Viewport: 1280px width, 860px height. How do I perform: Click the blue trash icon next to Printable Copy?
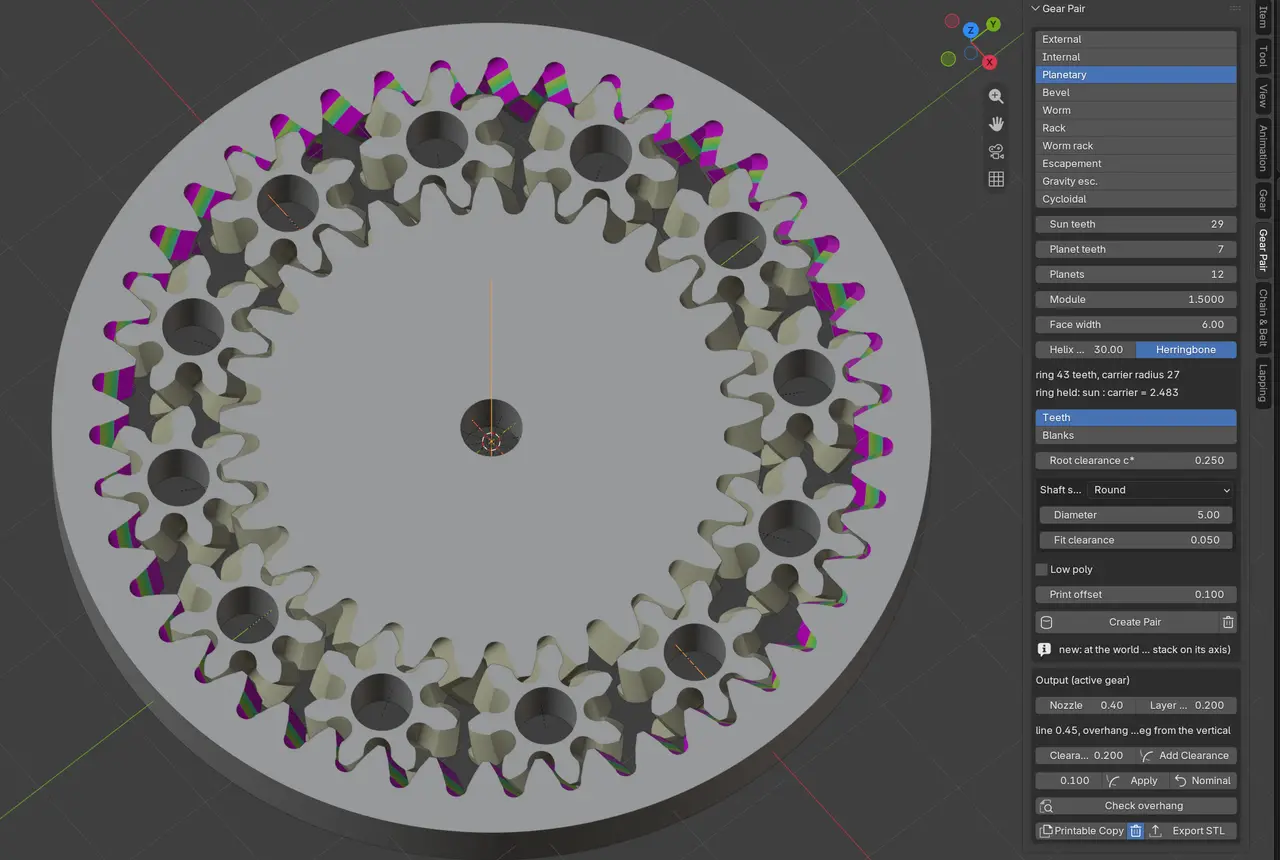1136,831
